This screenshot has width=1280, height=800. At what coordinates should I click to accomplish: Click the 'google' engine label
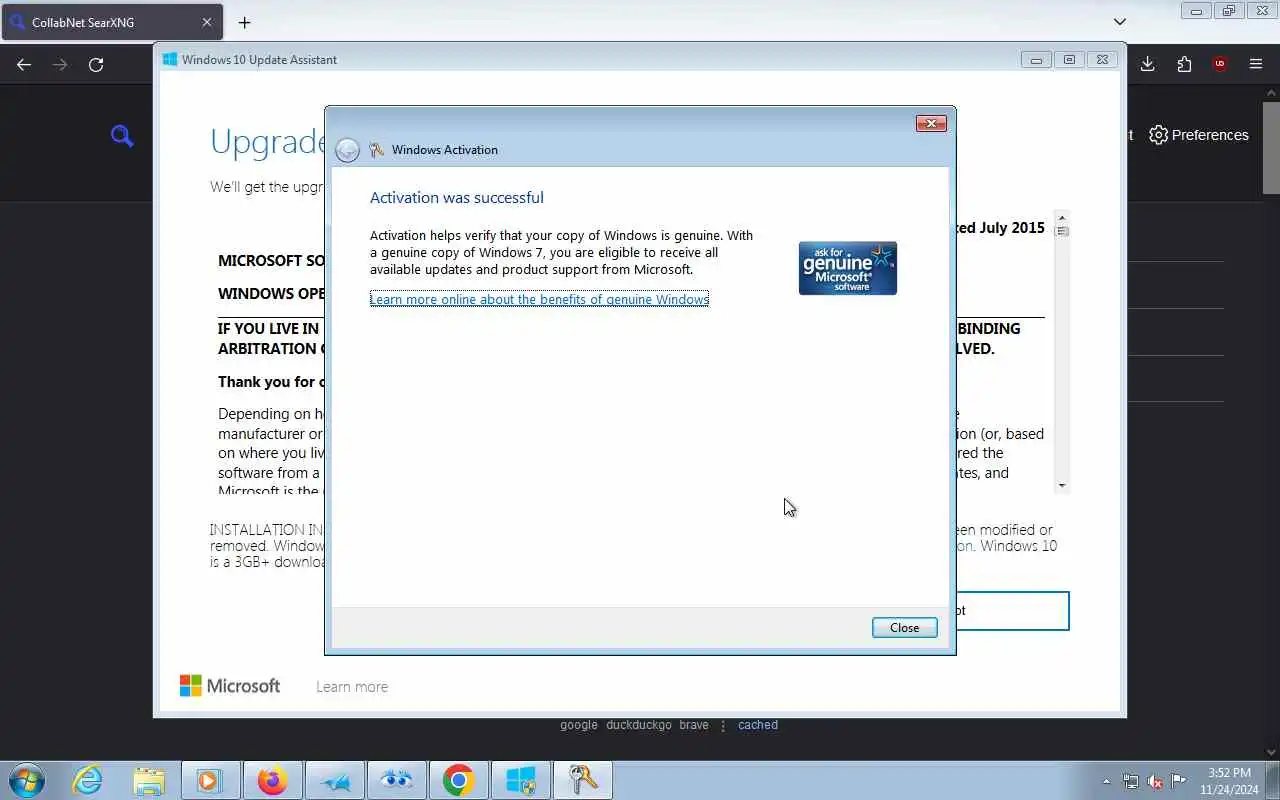pyautogui.click(x=579, y=725)
